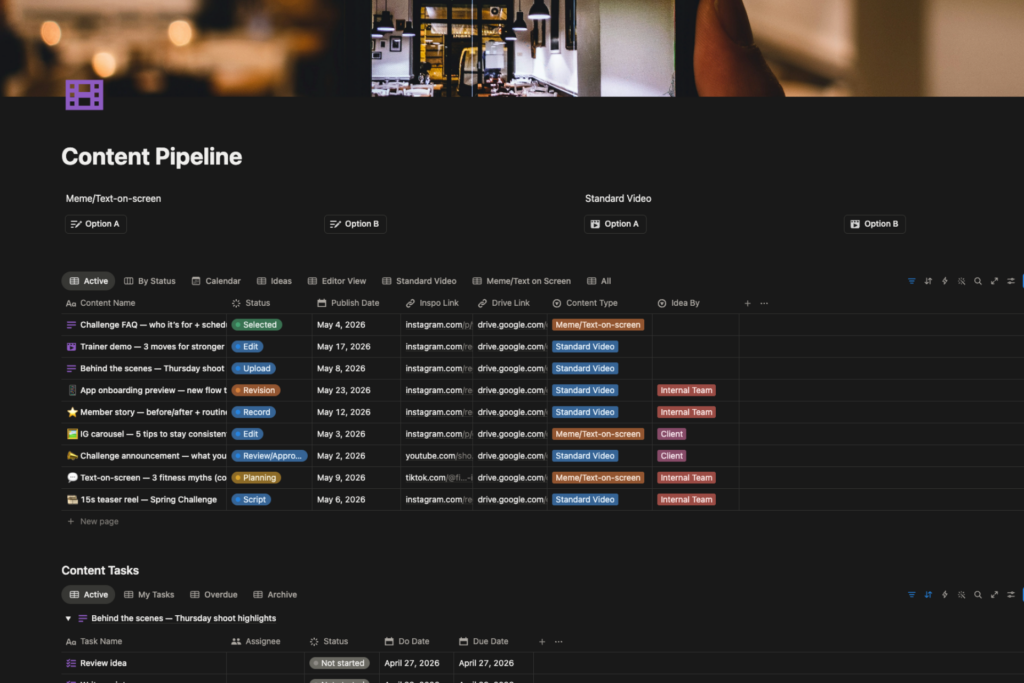Add a property column in Content Tasks table
The height and width of the screenshot is (683, 1024).
(x=541, y=642)
